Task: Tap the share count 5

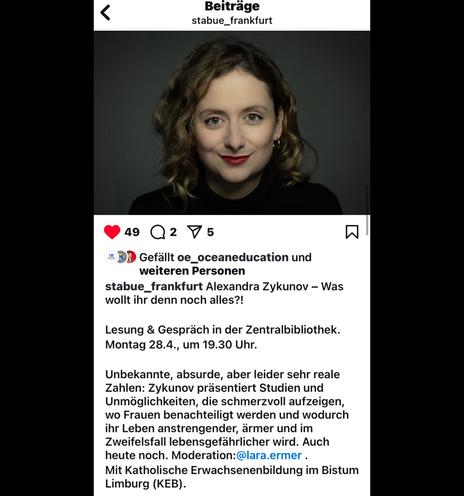Action: coord(210,232)
